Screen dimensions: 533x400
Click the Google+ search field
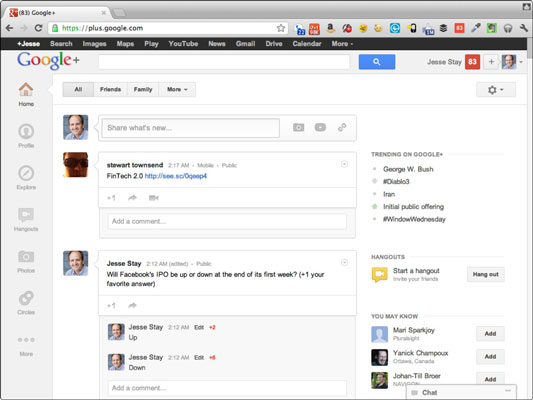pyautogui.click(x=224, y=62)
